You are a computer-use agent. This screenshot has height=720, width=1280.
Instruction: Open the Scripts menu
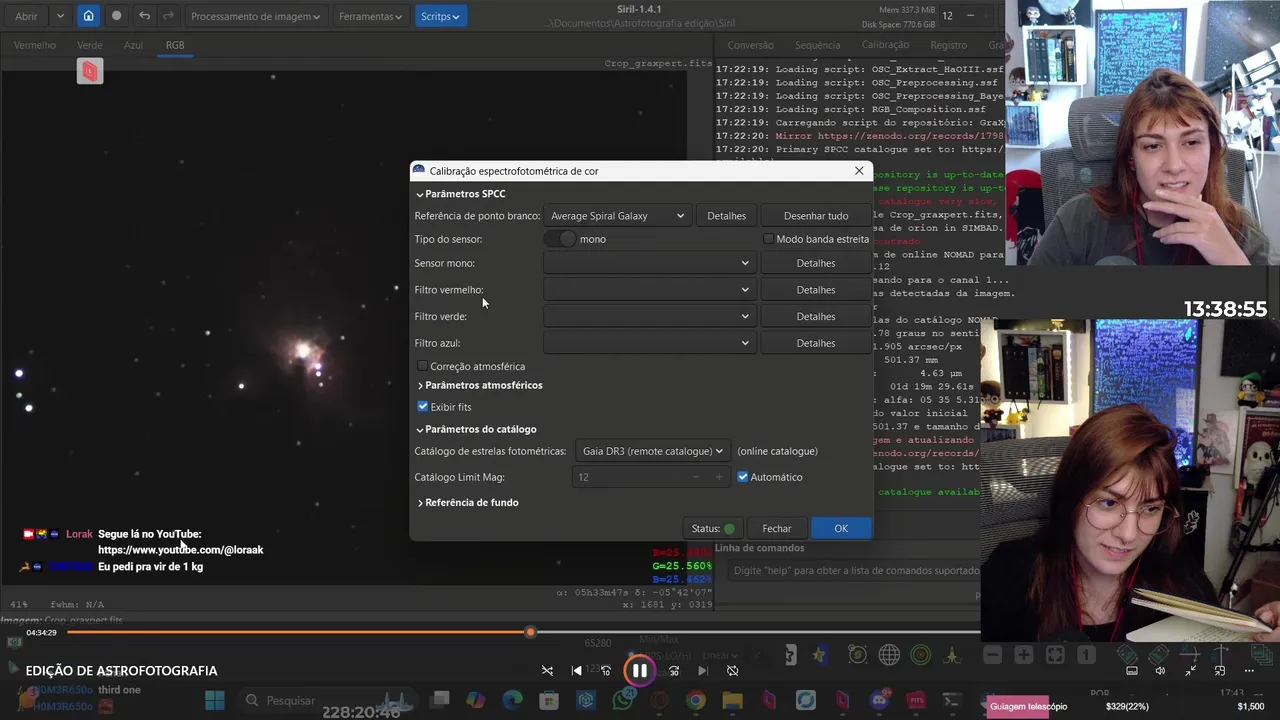[440, 16]
